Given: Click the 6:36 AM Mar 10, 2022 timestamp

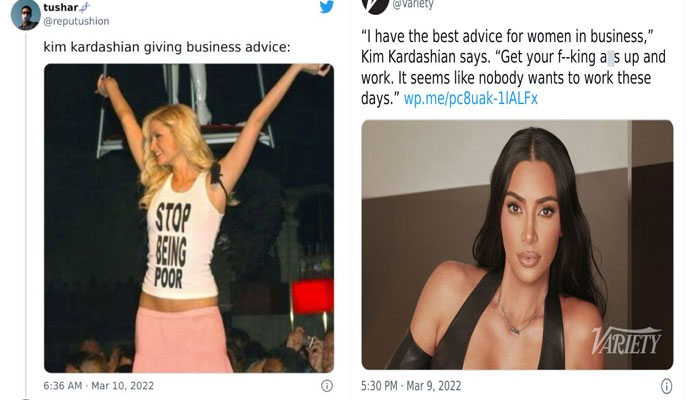Looking at the screenshot, I should [99, 385].
